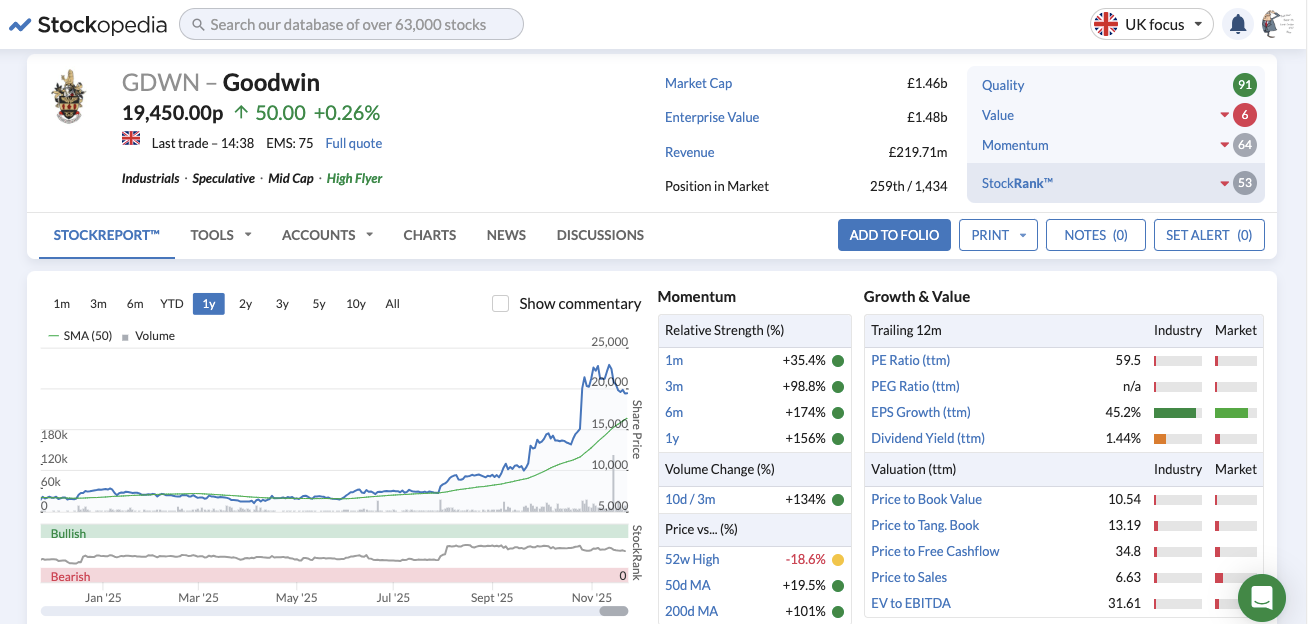Screen dimensions: 1308x624
Task: Click the Volume legend entry
Action: click(149, 336)
